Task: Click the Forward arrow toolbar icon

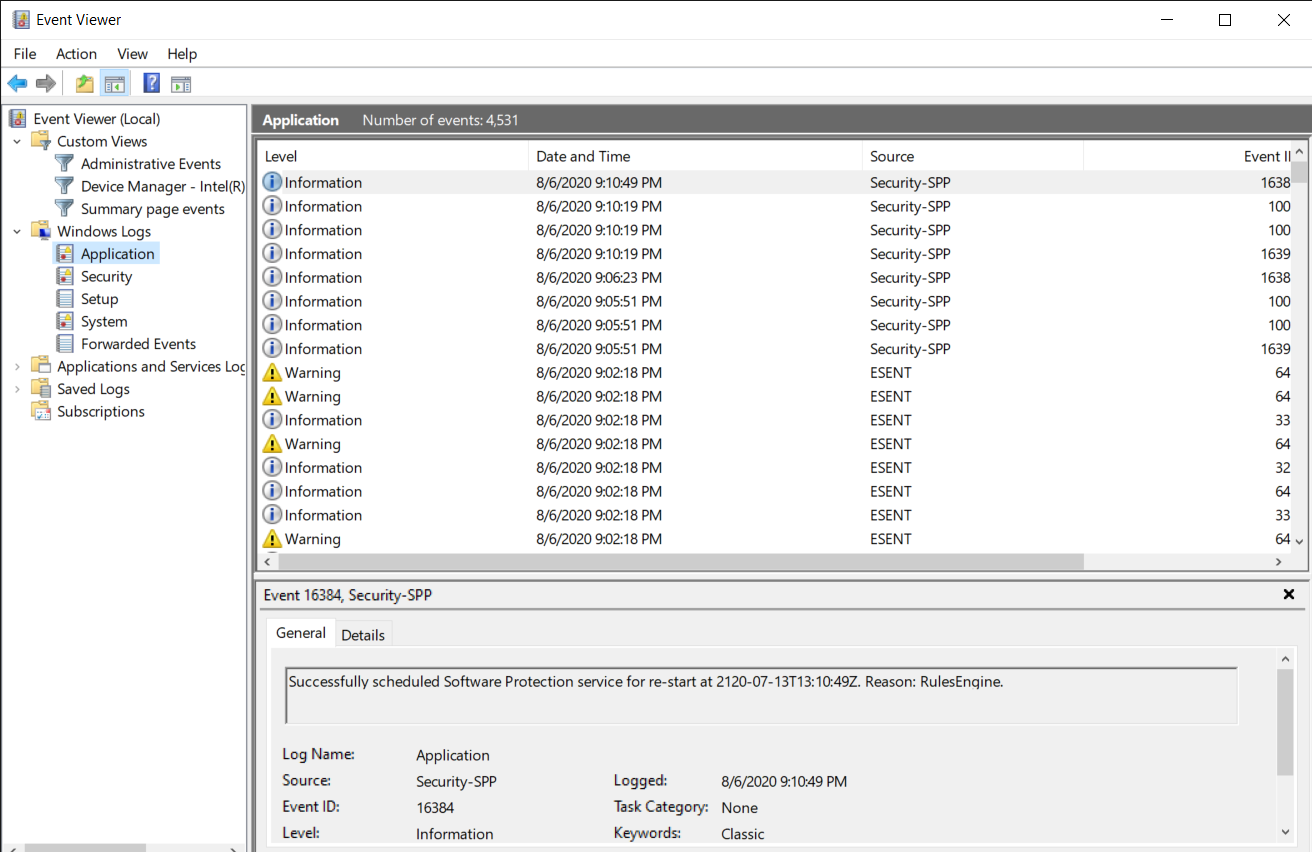Action: pos(45,84)
